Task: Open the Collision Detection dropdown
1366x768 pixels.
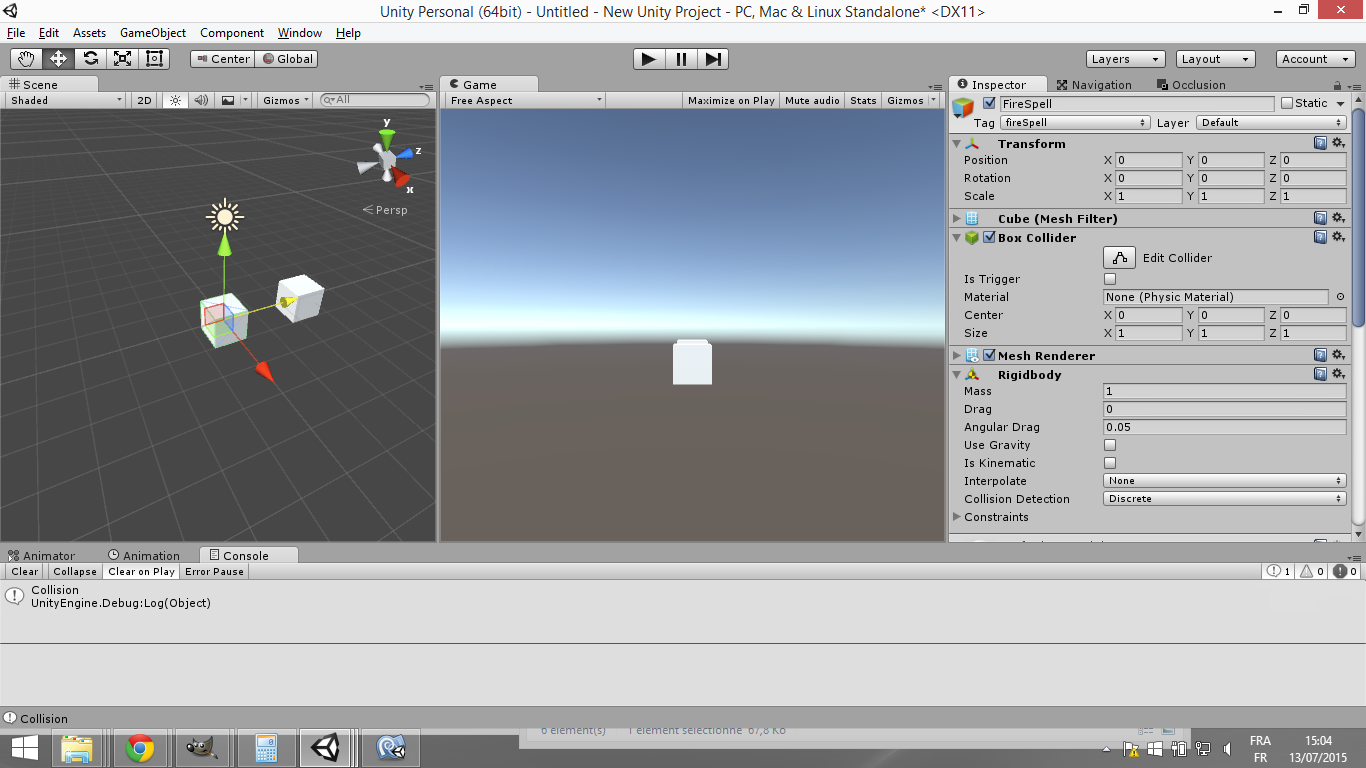Action: coord(1225,499)
